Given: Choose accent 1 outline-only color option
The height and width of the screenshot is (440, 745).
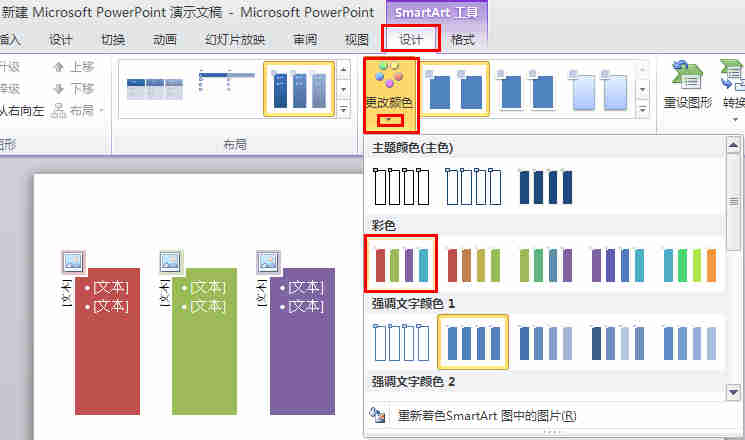Looking at the screenshot, I should point(402,342).
